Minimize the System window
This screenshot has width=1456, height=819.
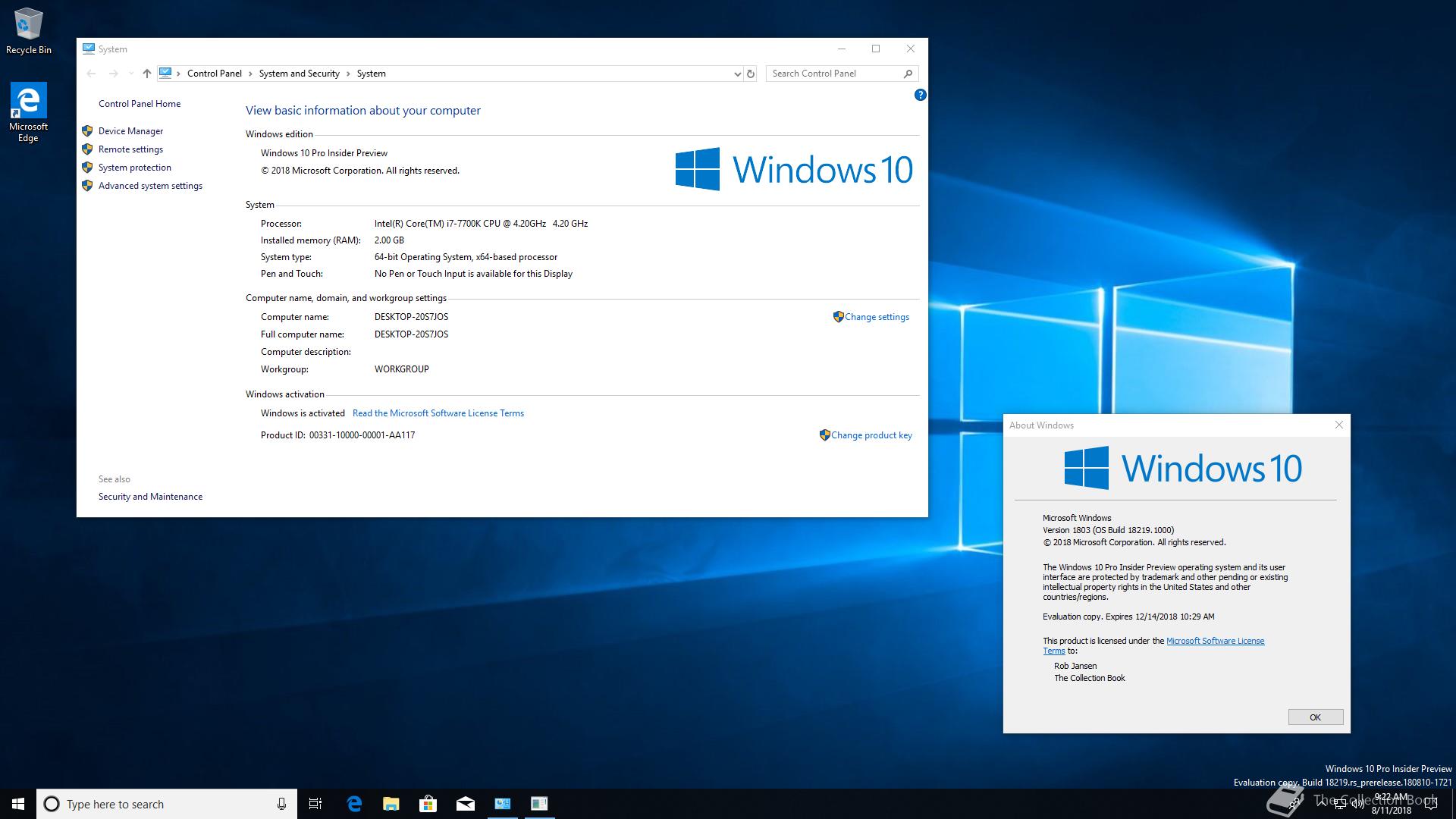[x=841, y=49]
